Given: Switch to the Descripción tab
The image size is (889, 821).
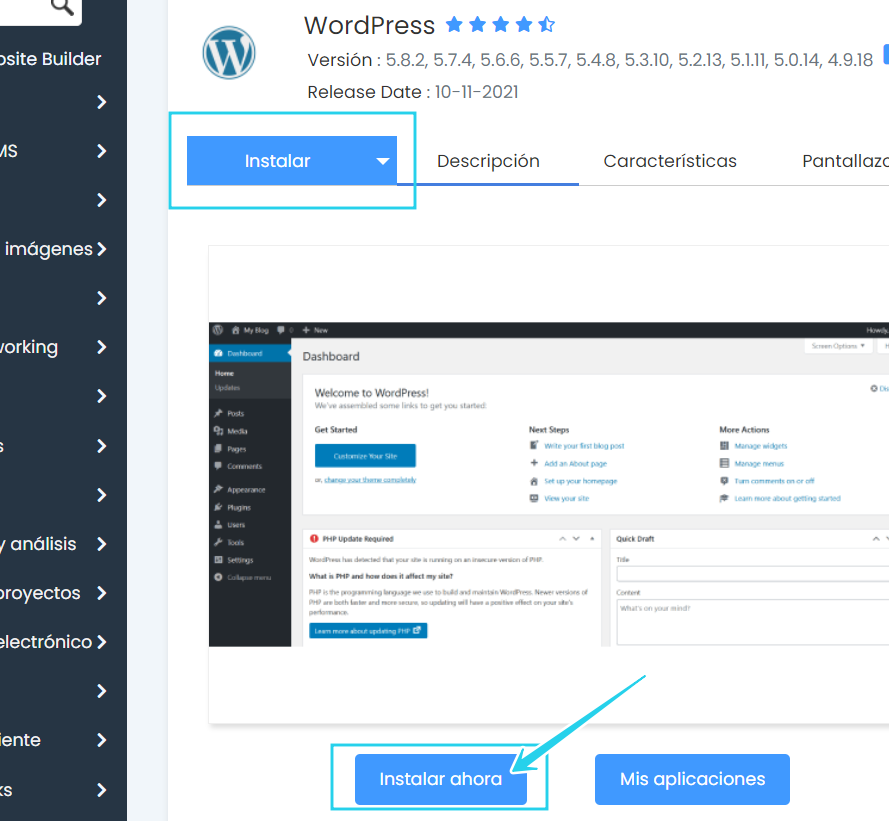Looking at the screenshot, I should click(488, 161).
